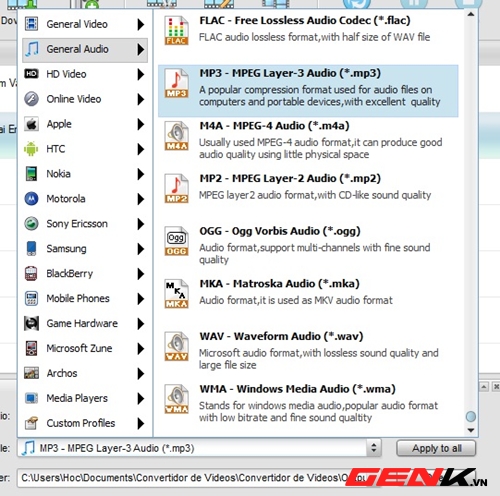Click the Sony Ericsson logo icon
Viewport: 500px width, 496px height.
(31, 224)
